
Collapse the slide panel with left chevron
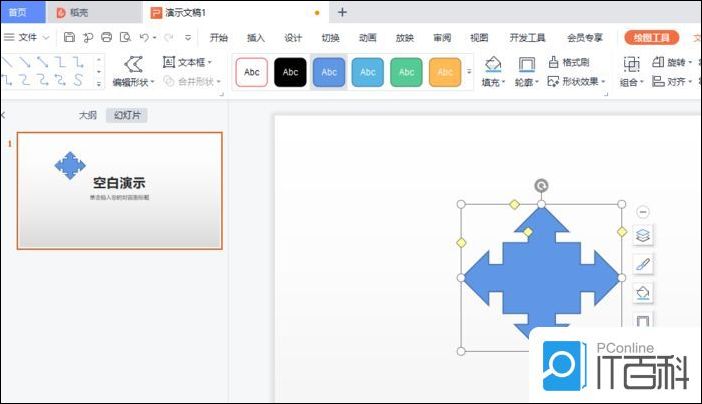[3, 115]
